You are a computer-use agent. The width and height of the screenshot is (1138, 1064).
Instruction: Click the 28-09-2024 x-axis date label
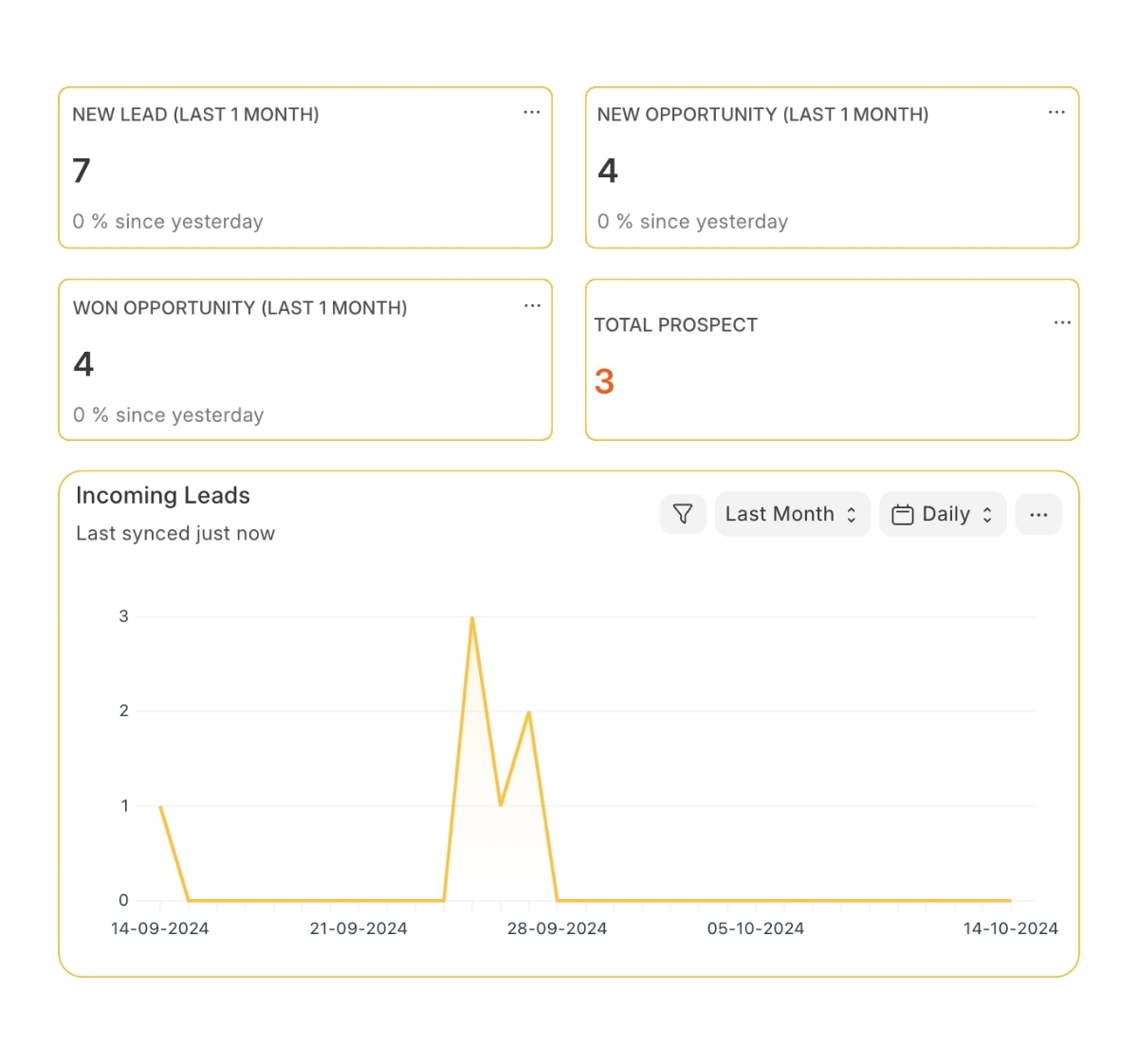[557, 928]
